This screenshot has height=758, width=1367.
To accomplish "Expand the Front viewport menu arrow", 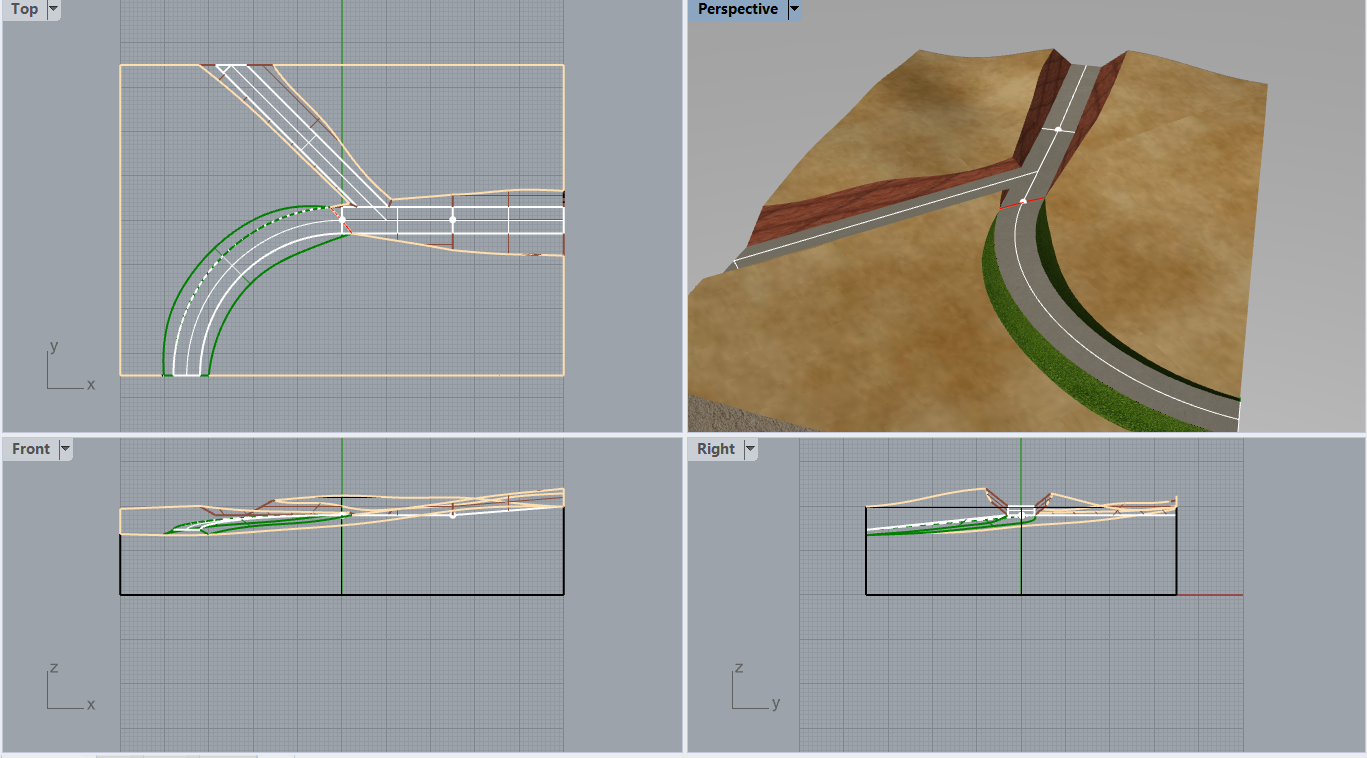I will pyautogui.click(x=65, y=450).
